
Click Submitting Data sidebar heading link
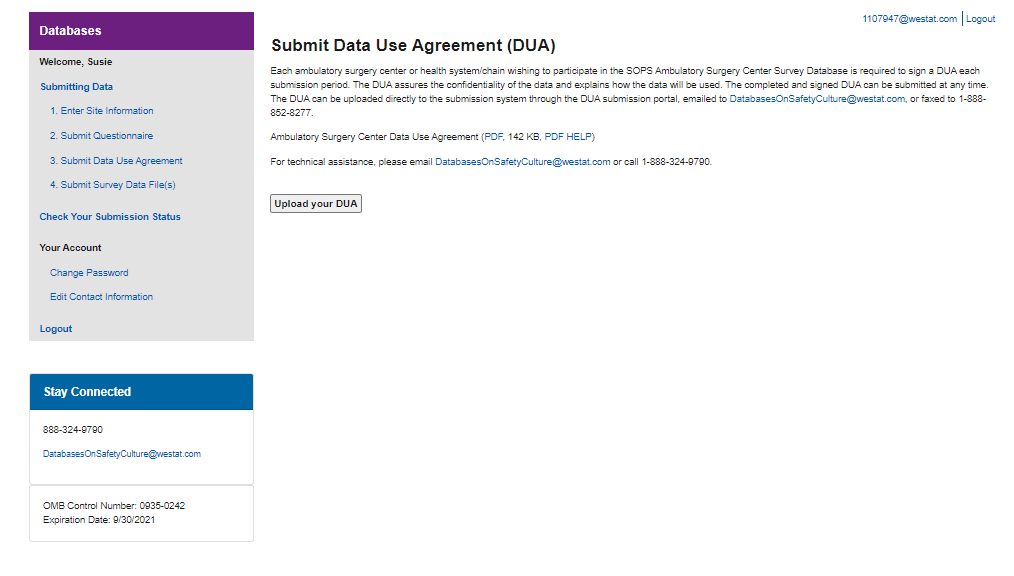(76, 87)
